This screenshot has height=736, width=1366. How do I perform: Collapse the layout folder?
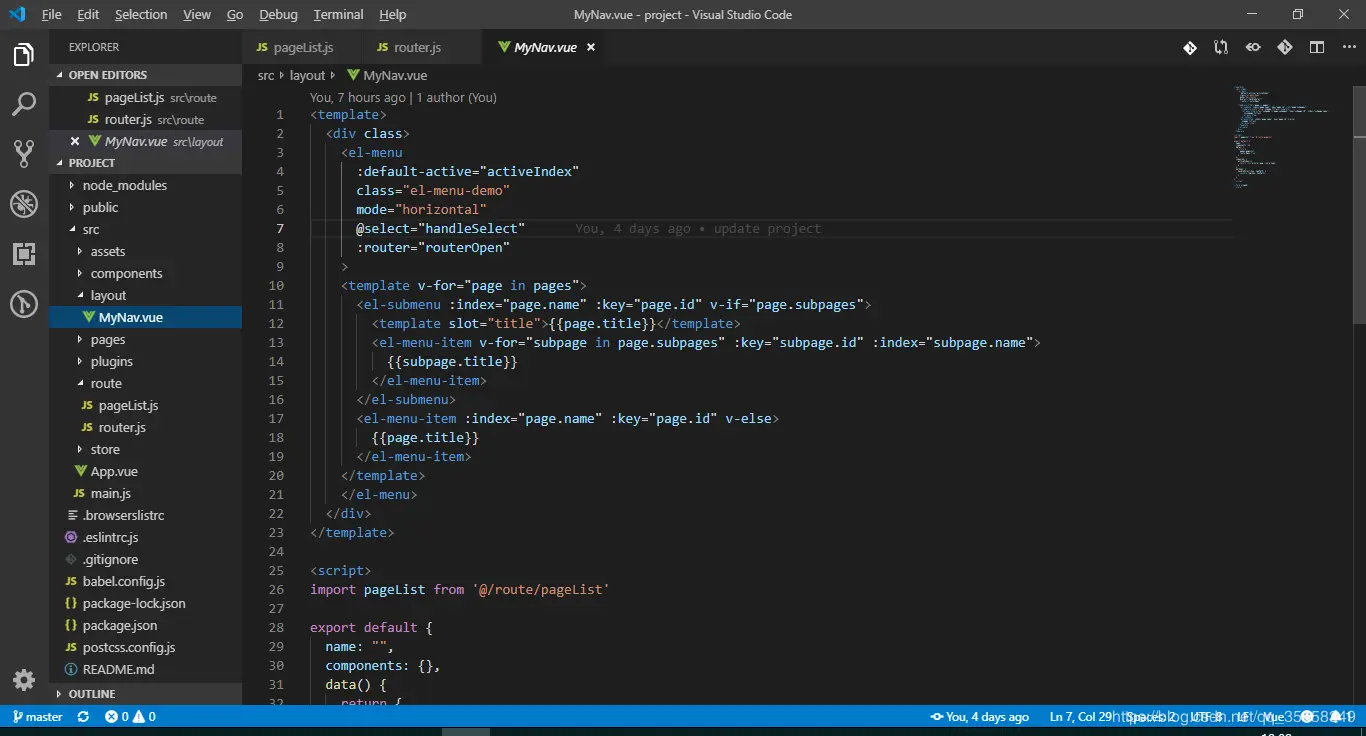108,295
